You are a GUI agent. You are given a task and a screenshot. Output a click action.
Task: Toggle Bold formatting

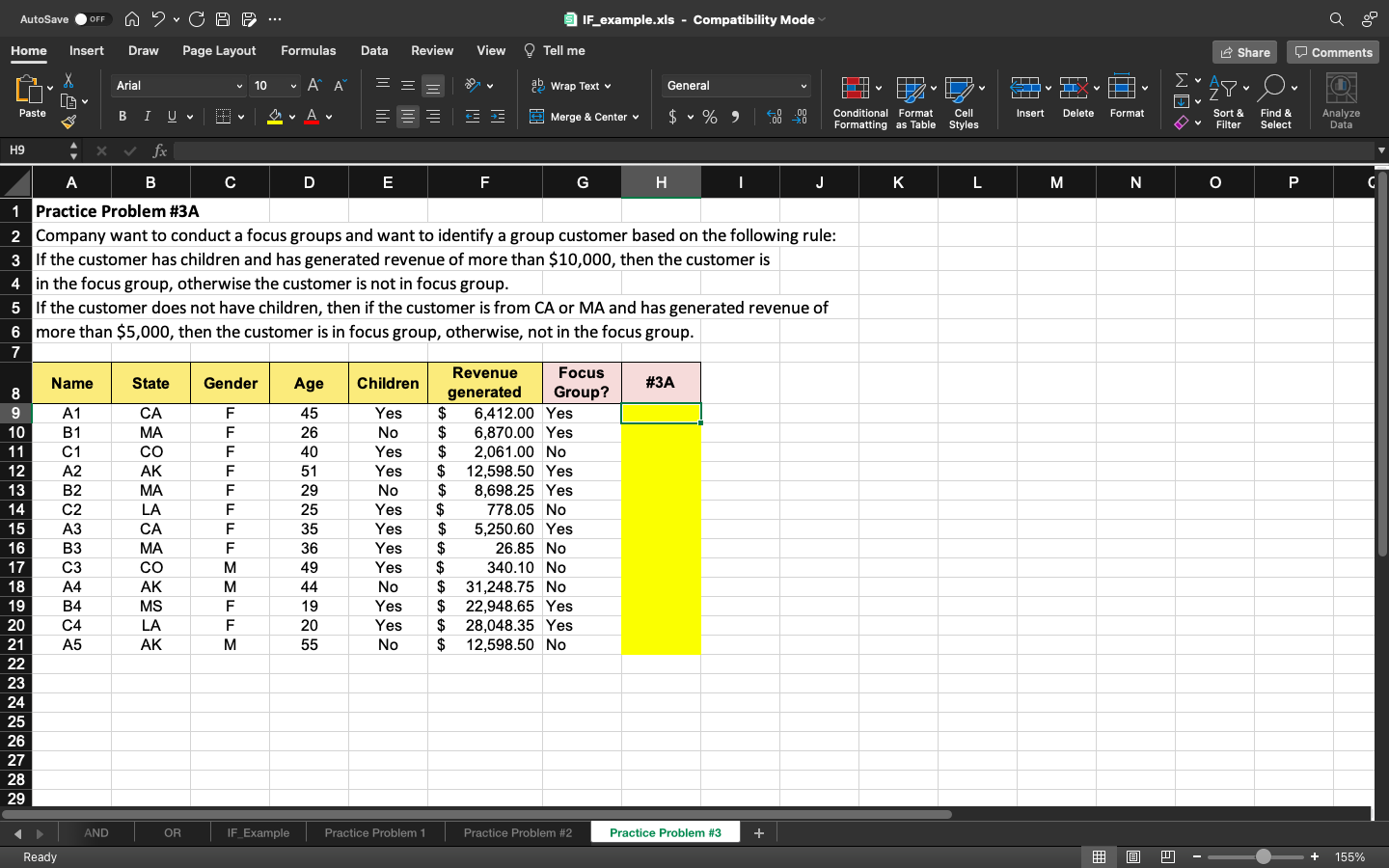(123, 117)
